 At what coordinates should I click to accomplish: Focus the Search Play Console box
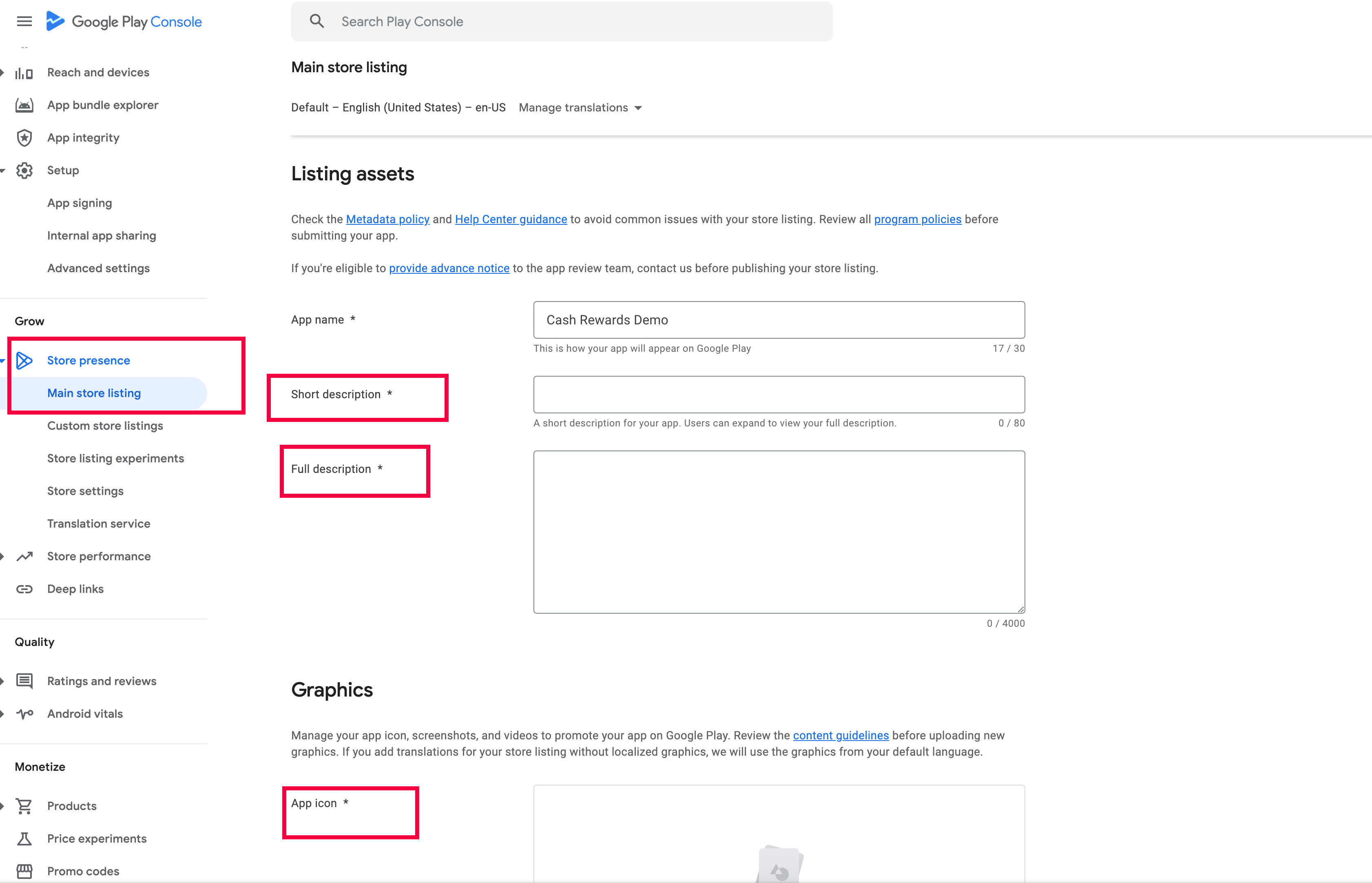tap(562, 21)
